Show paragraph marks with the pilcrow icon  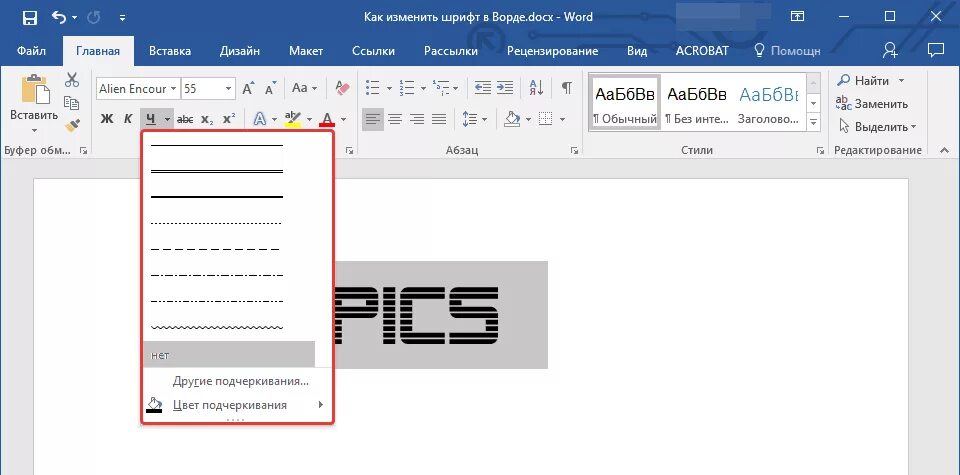click(567, 89)
